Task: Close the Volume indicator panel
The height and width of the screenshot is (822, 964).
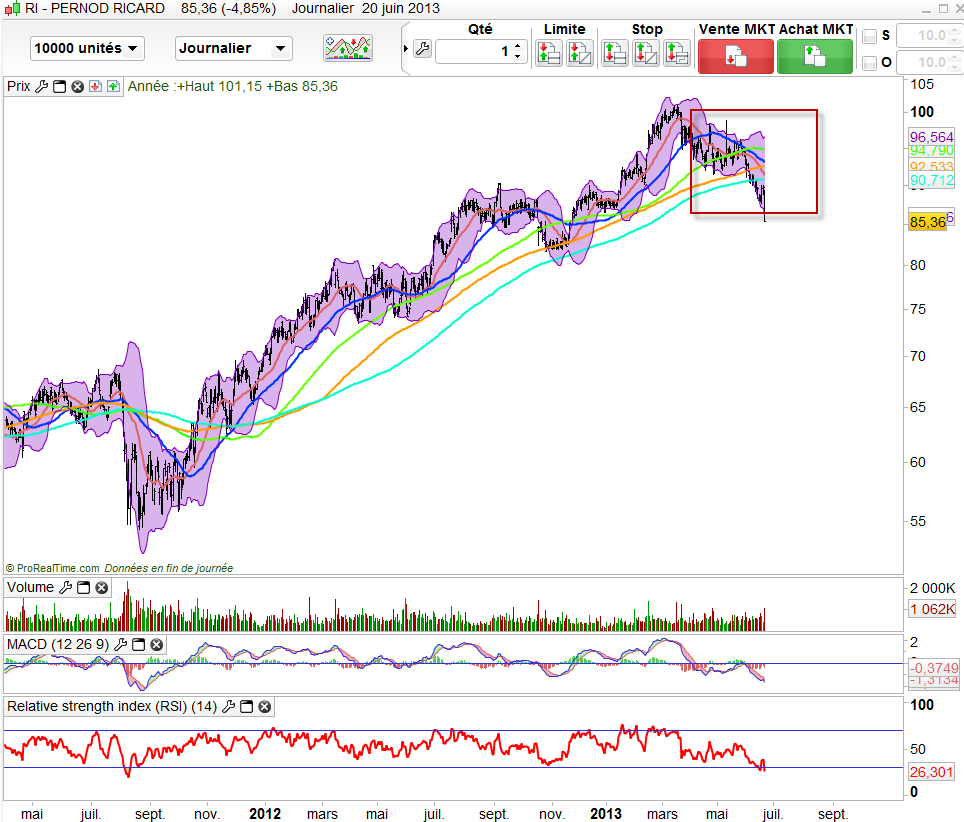Action: 101,588
